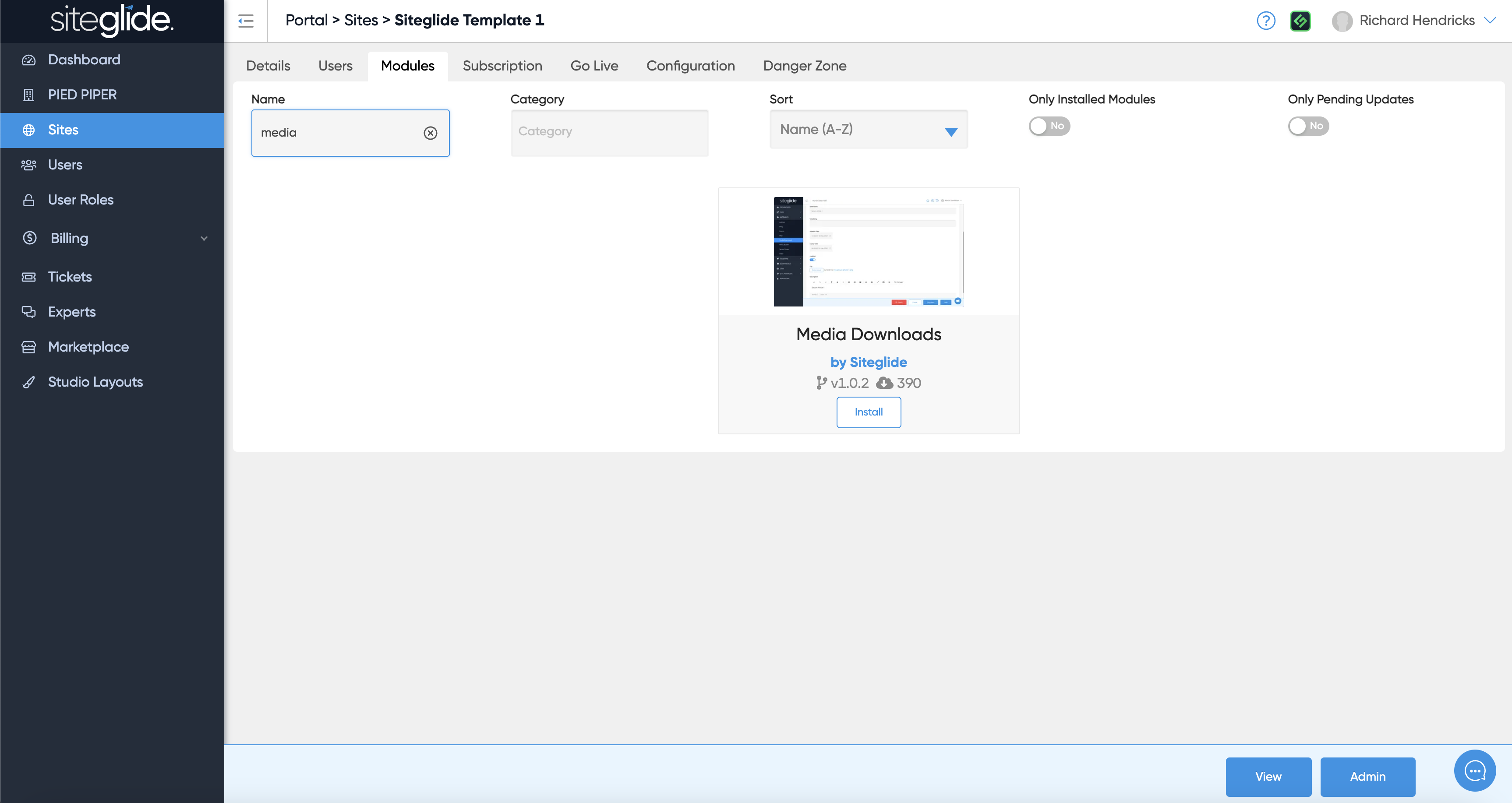Clear the media search text
The height and width of the screenshot is (803, 1512).
click(430, 133)
